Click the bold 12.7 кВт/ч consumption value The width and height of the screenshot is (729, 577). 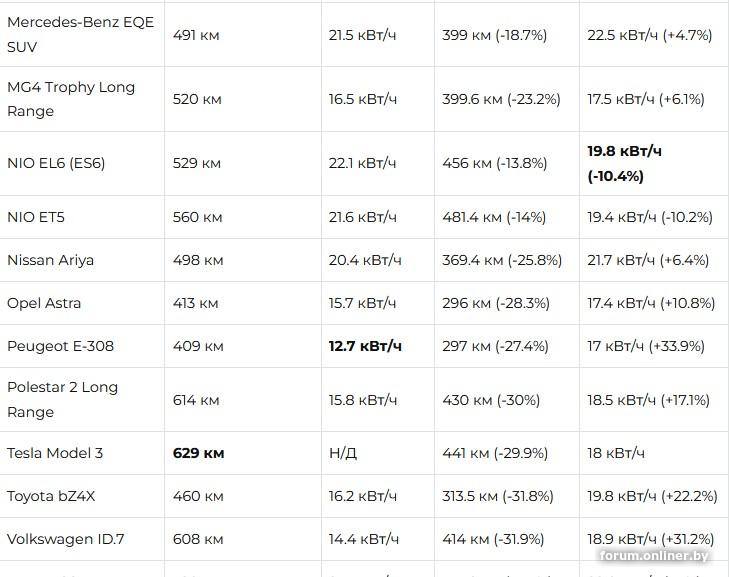tap(365, 346)
